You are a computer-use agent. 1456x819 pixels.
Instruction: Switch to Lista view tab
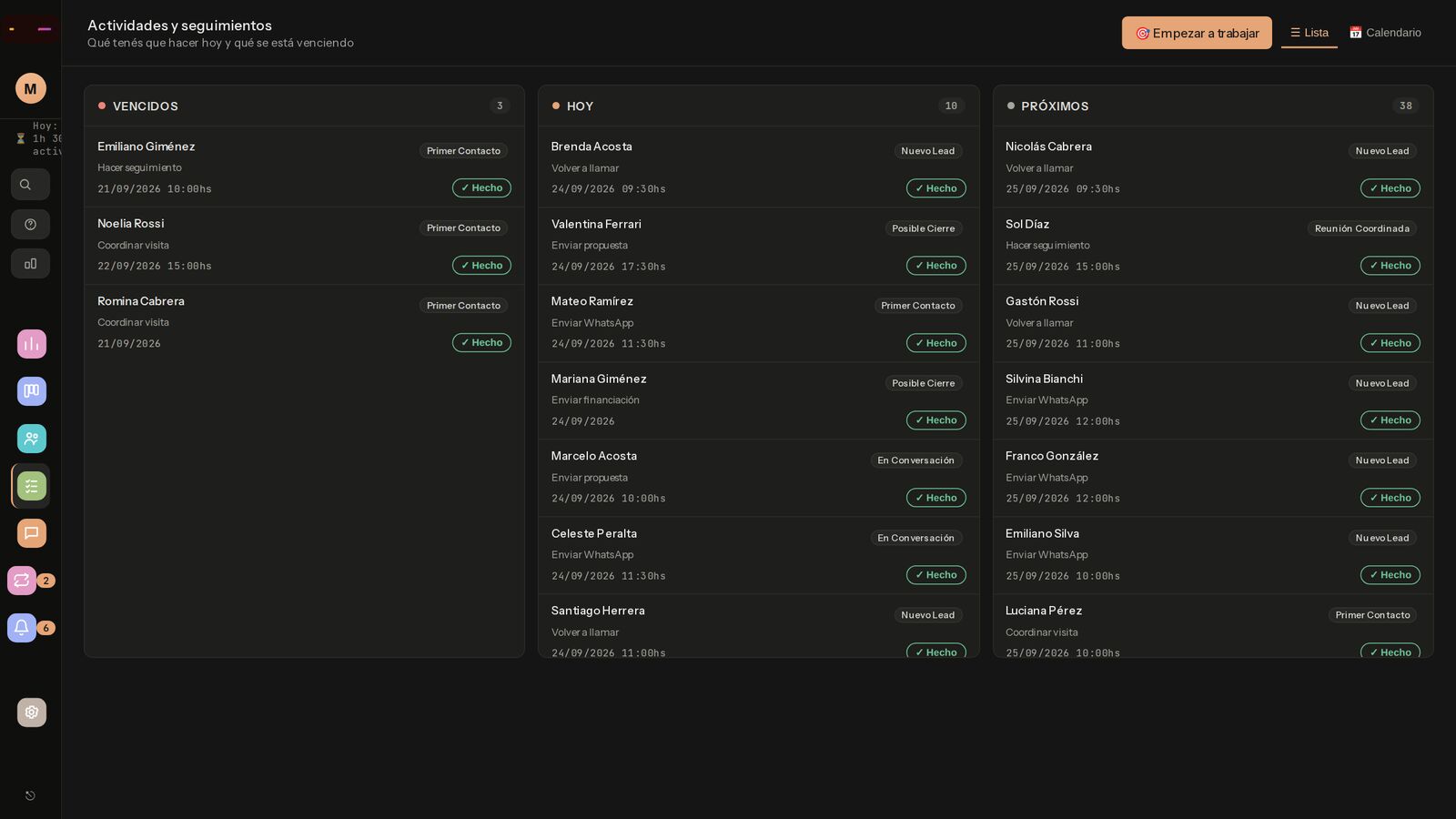click(1309, 33)
